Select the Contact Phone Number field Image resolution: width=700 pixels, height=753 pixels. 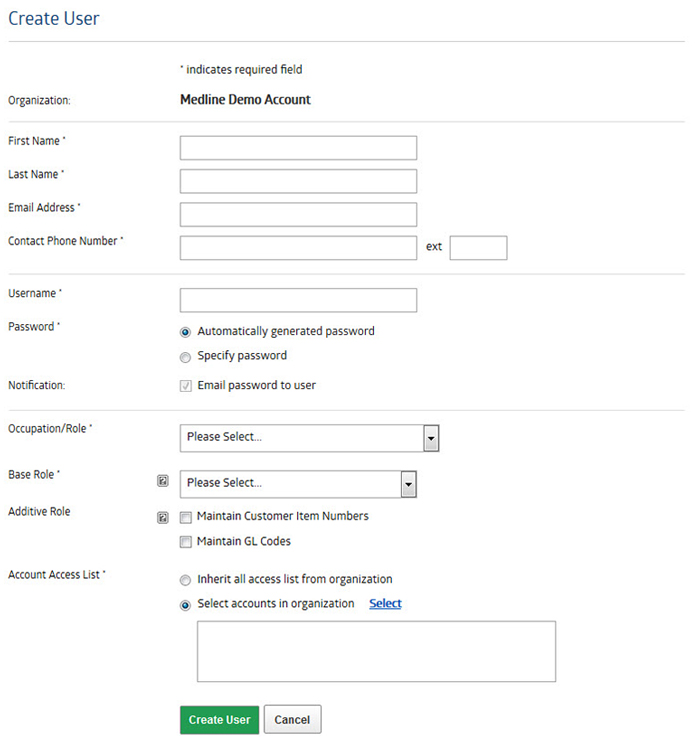click(x=298, y=248)
